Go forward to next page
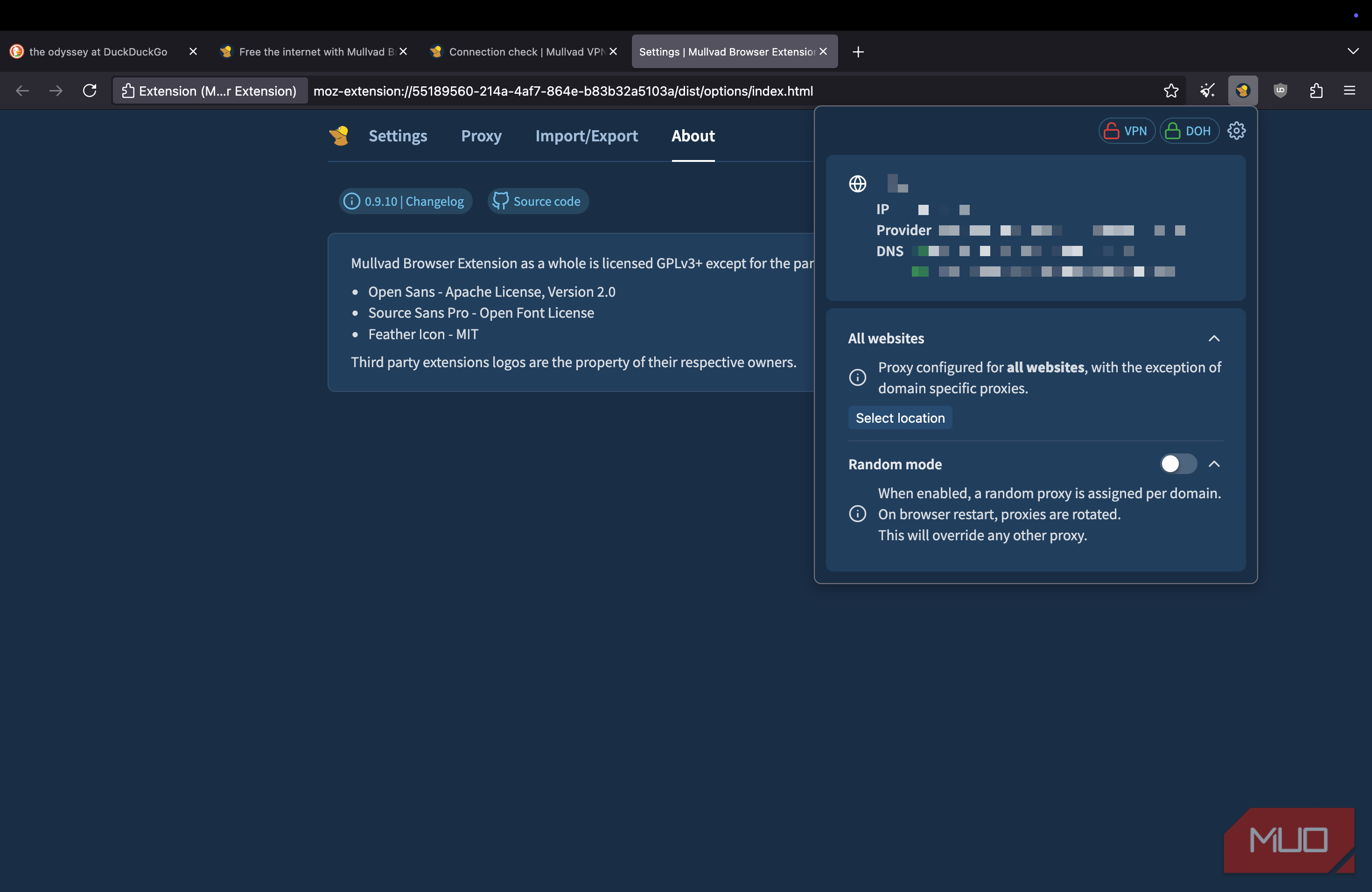 pos(56,91)
